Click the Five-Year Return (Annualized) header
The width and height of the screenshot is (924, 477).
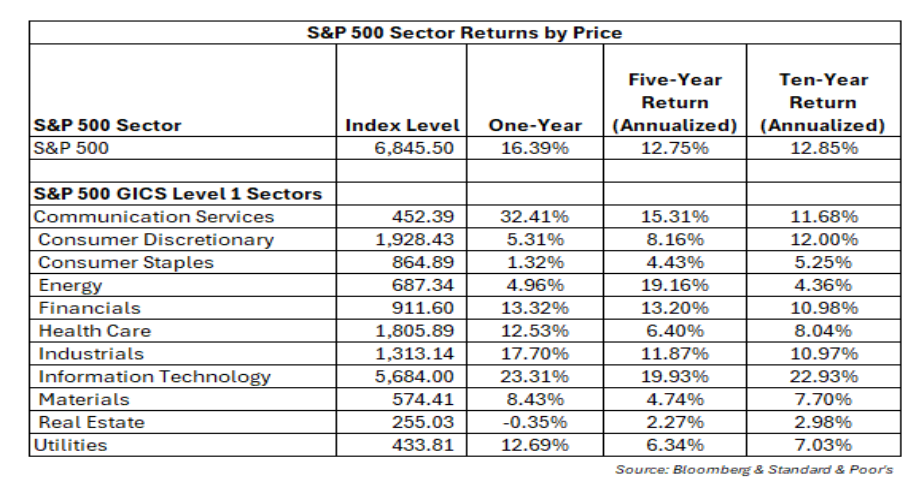tap(674, 103)
